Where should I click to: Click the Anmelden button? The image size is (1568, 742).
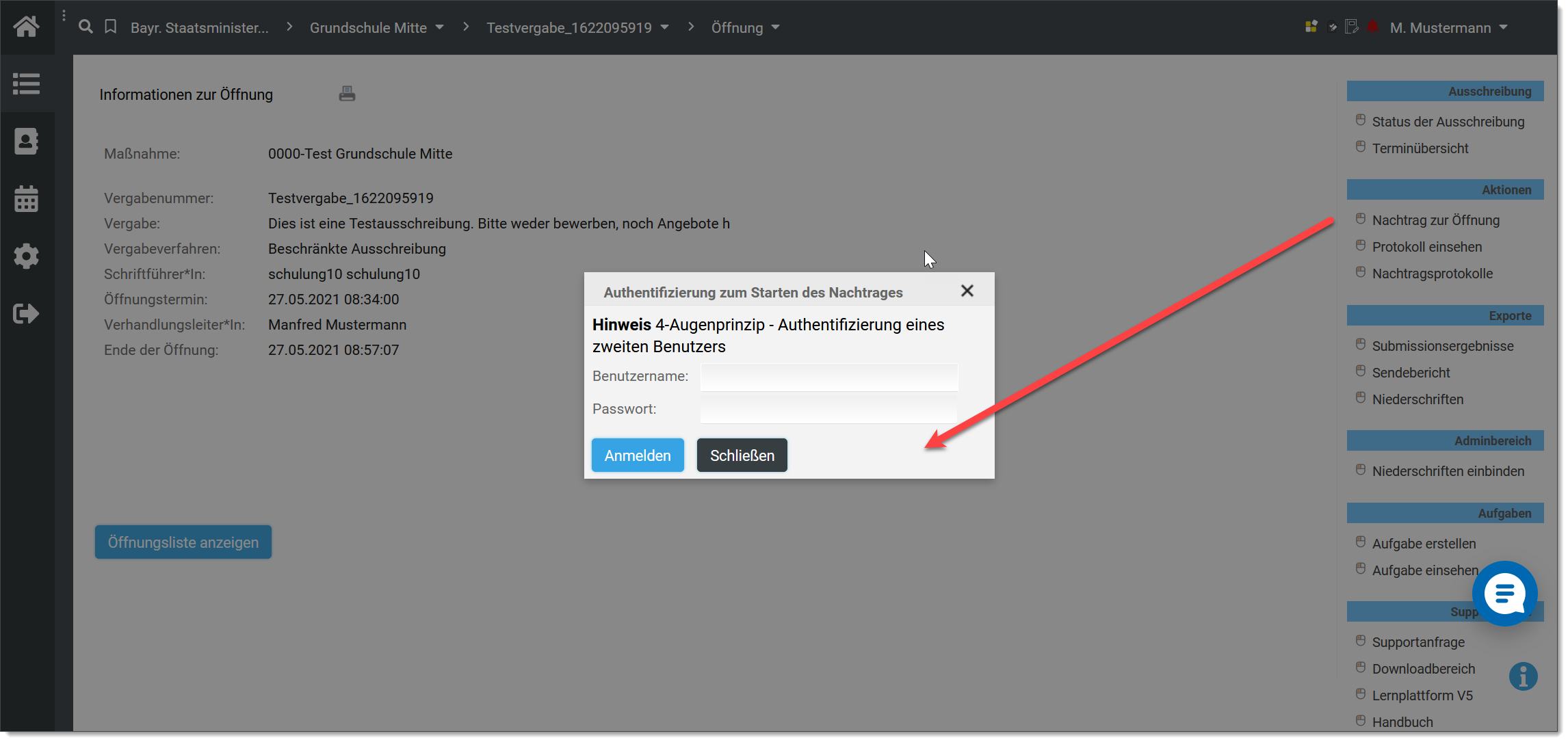(638, 455)
